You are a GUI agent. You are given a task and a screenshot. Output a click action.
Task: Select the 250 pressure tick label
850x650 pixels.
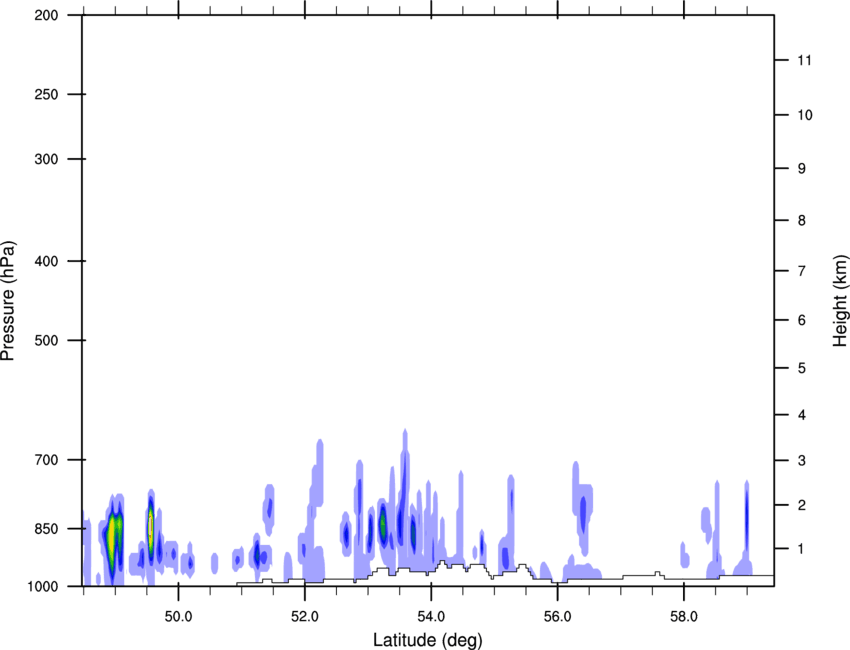(x=46, y=94)
